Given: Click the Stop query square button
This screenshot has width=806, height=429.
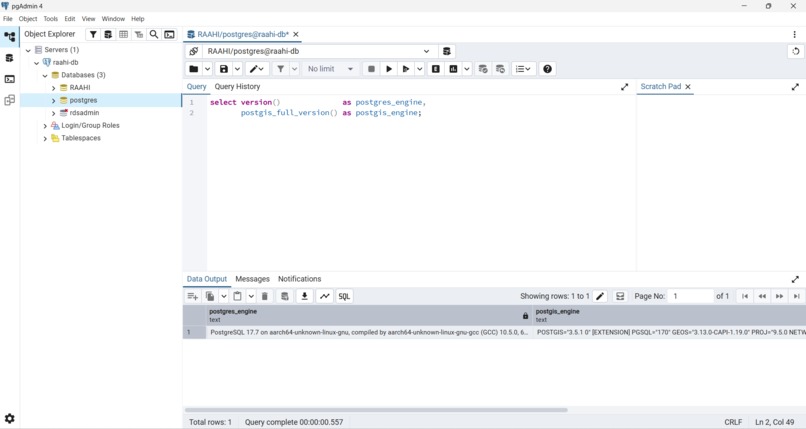Looking at the screenshot, I should click(x=371, y=69).
